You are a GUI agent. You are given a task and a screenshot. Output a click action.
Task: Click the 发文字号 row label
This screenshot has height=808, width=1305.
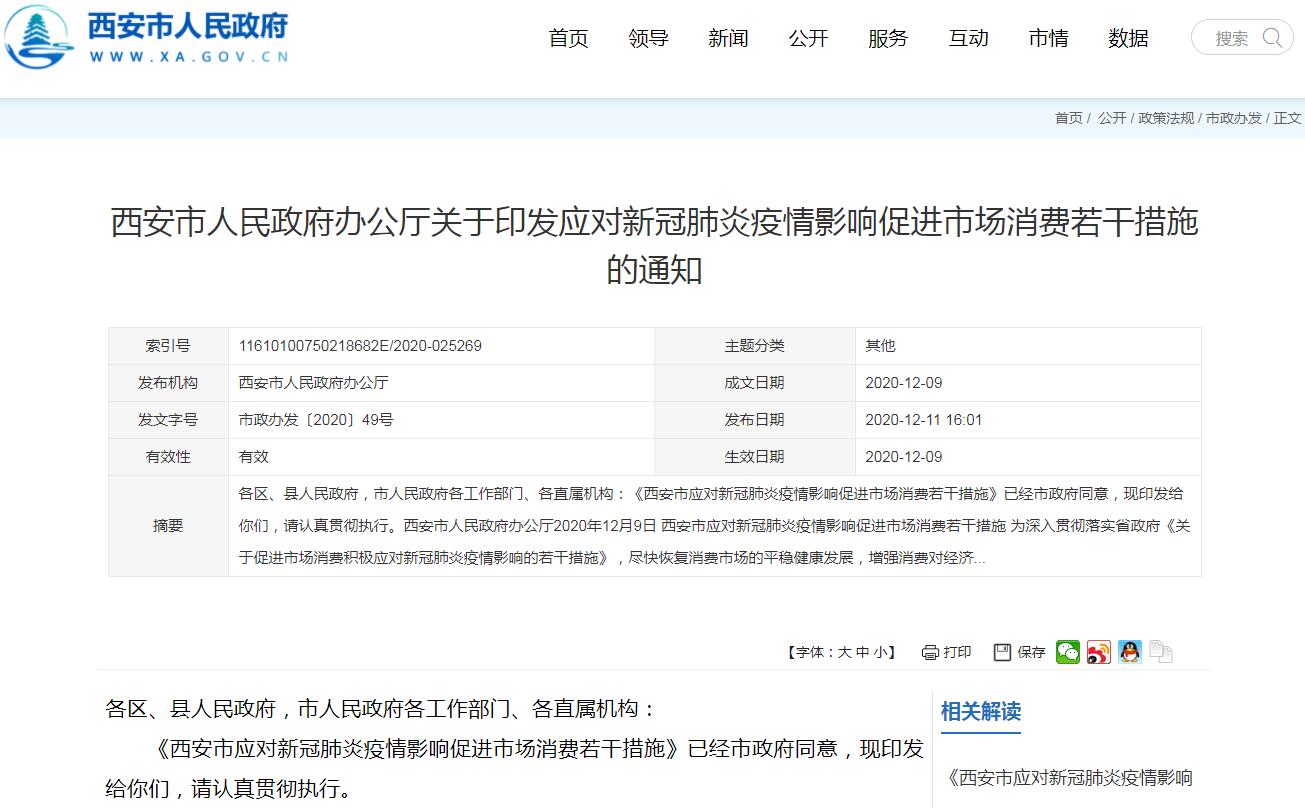coord(168,420)
